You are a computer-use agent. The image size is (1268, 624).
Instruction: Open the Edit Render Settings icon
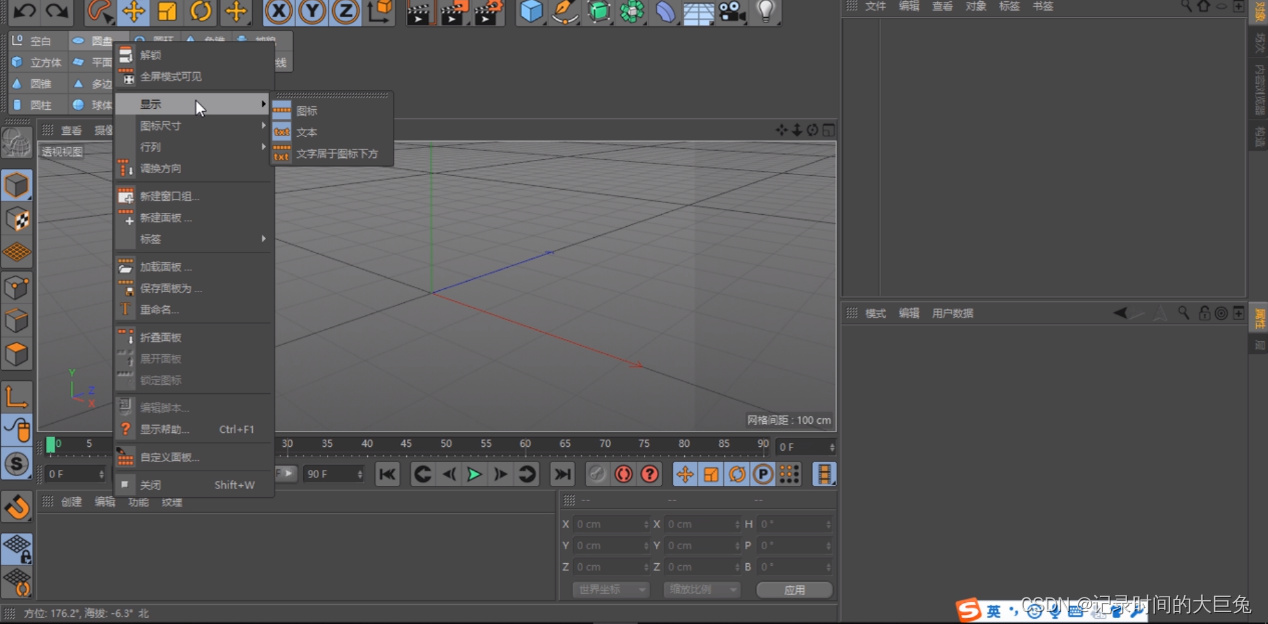coord(487,12)
